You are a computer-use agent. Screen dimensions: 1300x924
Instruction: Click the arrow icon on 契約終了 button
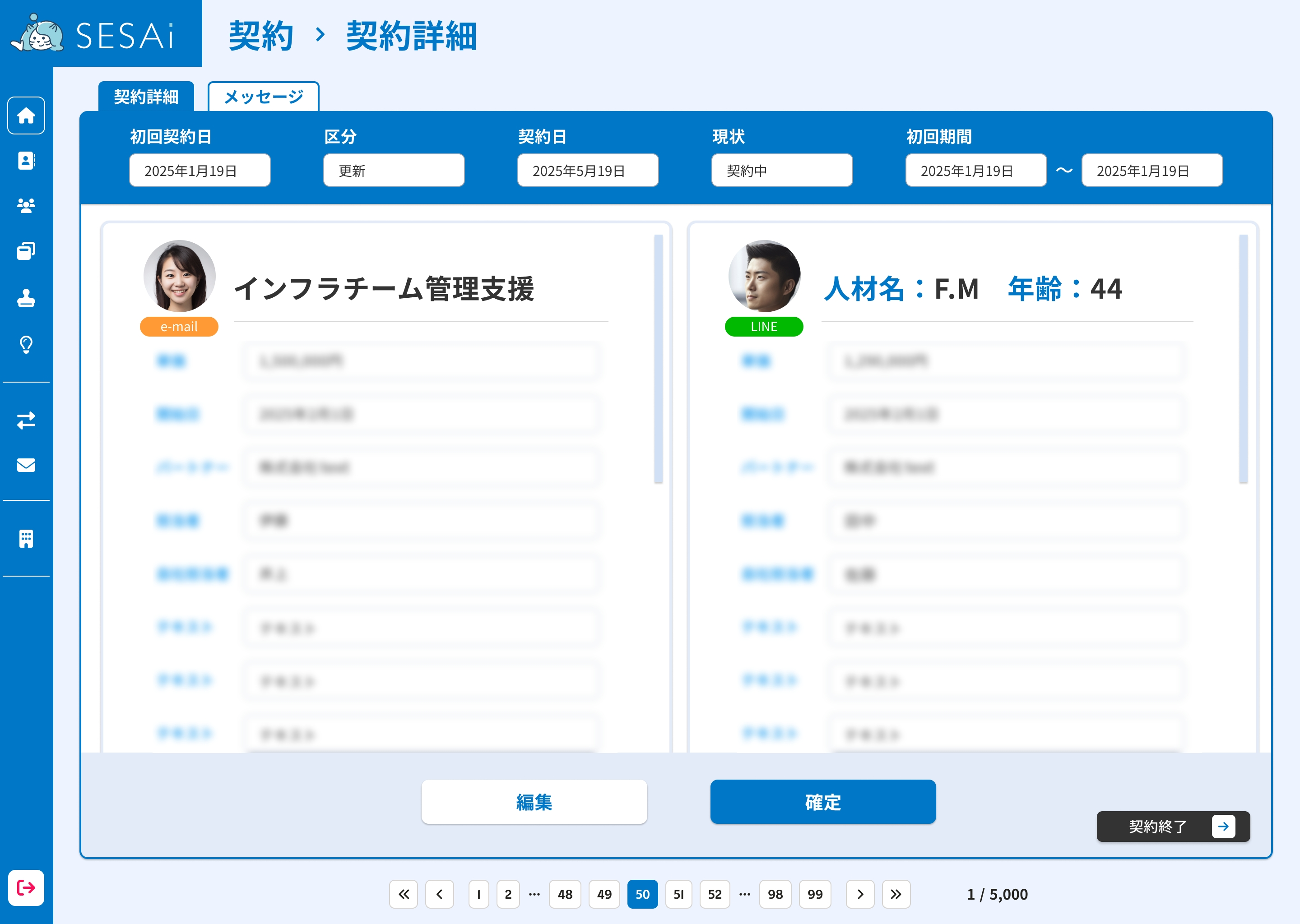click(x=1223, y=826)
